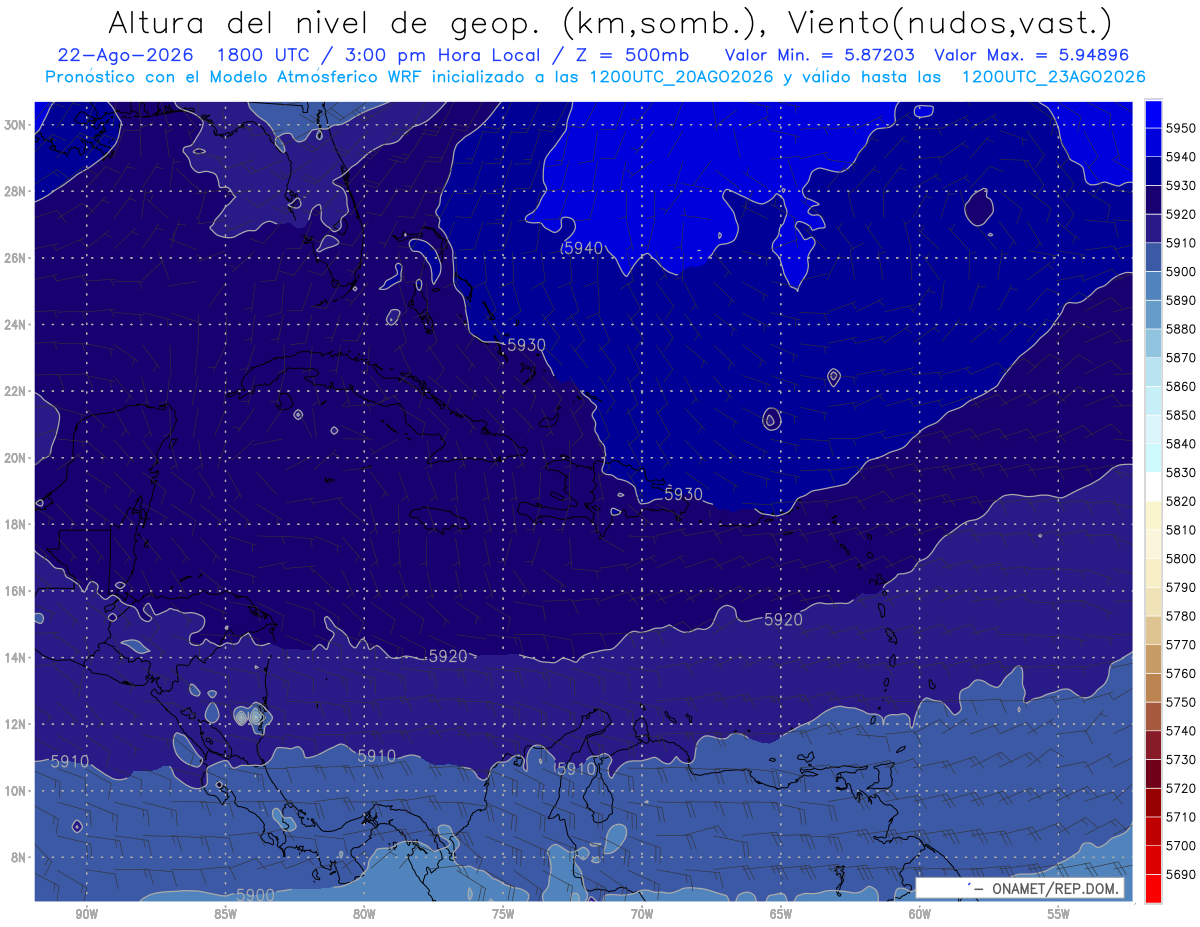The height and width of the screenshot is (927, 1200).
Task: Click the 5890 color scale label
Action: (1180, 300)
